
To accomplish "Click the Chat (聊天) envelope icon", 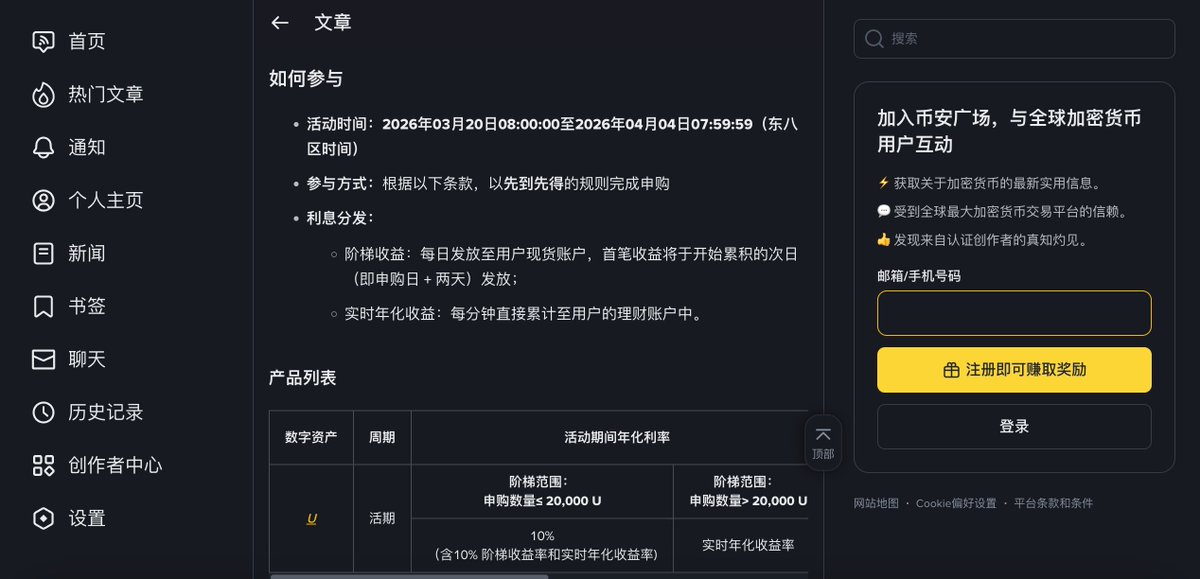I will click(43, 359).
